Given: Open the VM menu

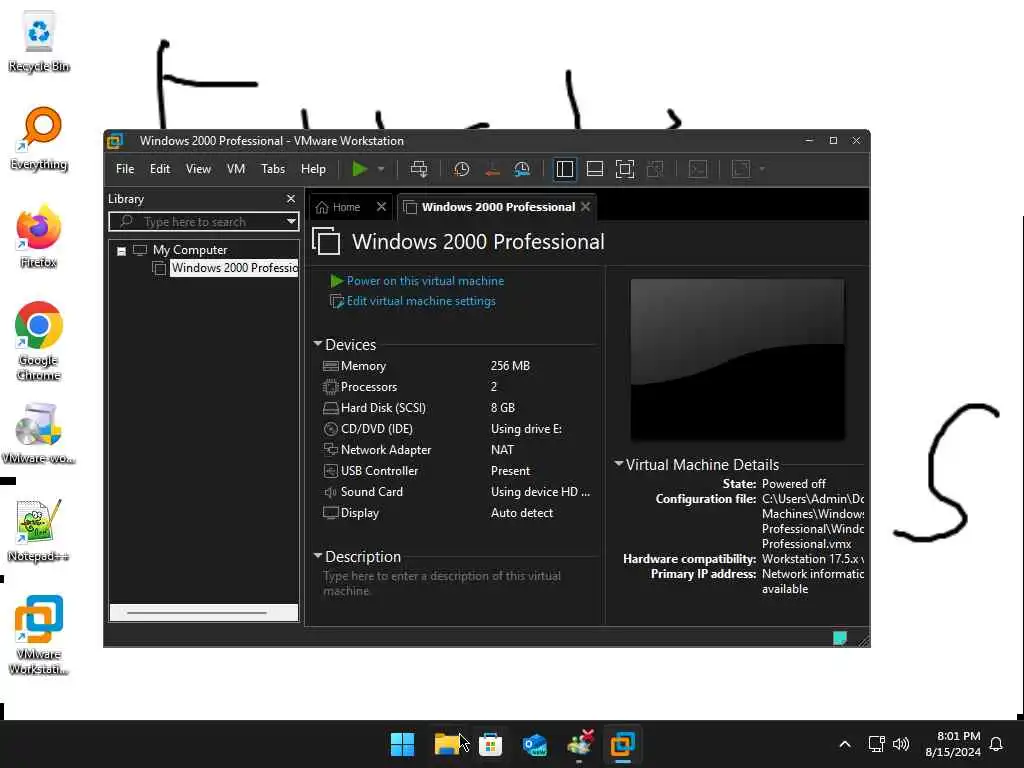Looking at the screenshot, I should coord(236,169).
